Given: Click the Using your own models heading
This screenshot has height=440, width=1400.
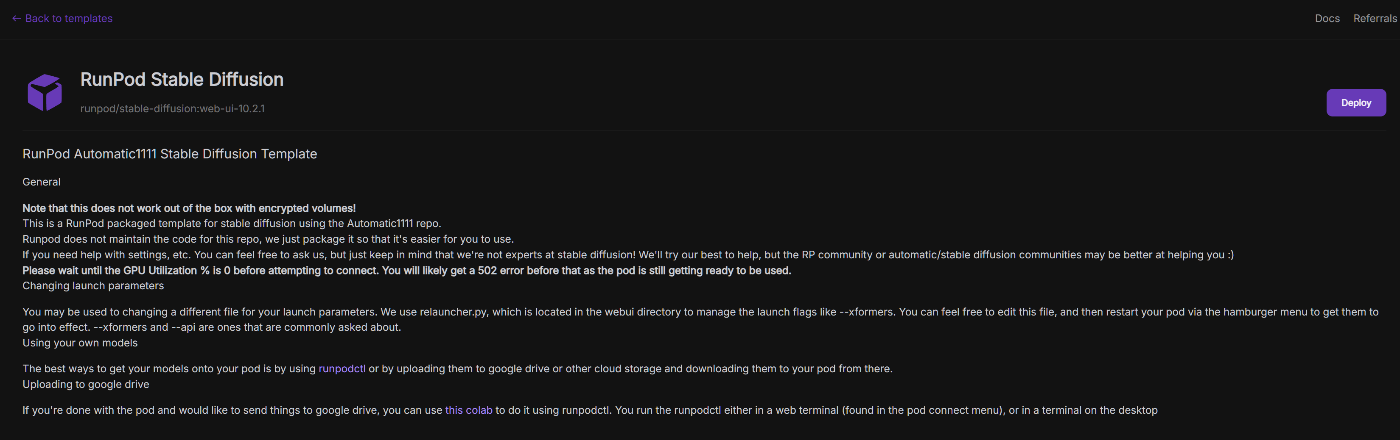Looking at the screenshot, I should coord(80,343).
